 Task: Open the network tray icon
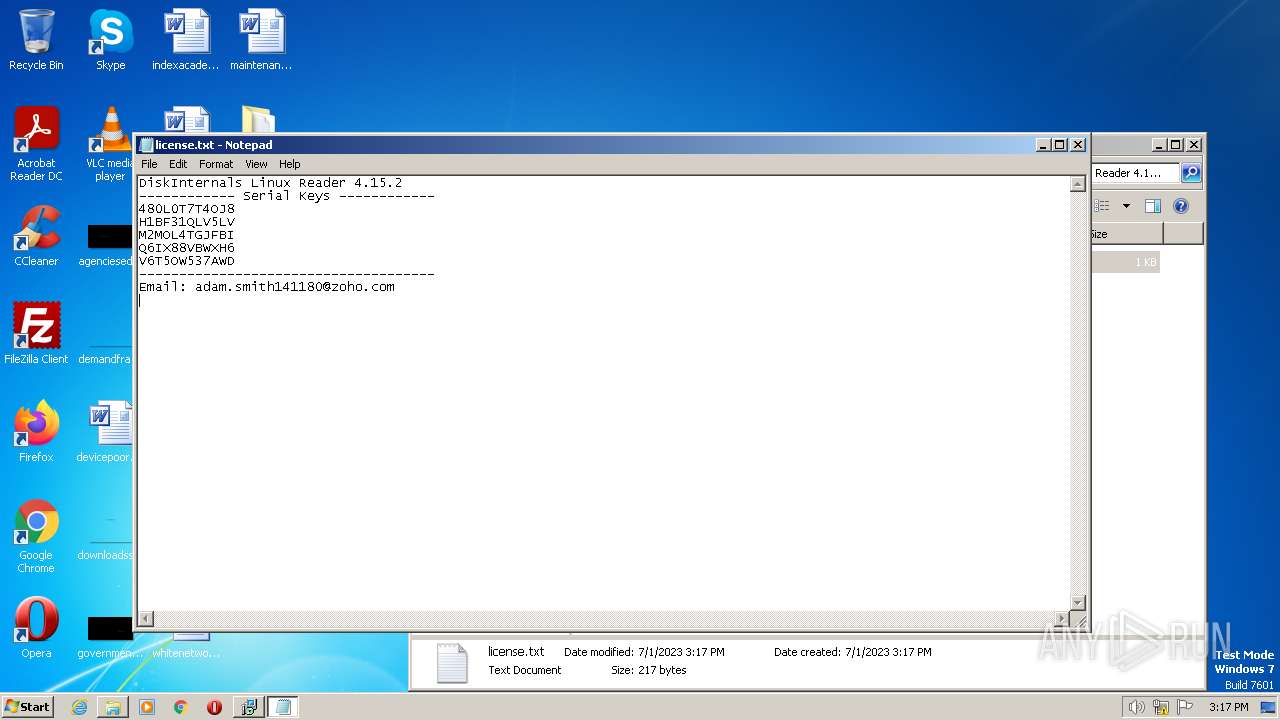coord(1161,707)
